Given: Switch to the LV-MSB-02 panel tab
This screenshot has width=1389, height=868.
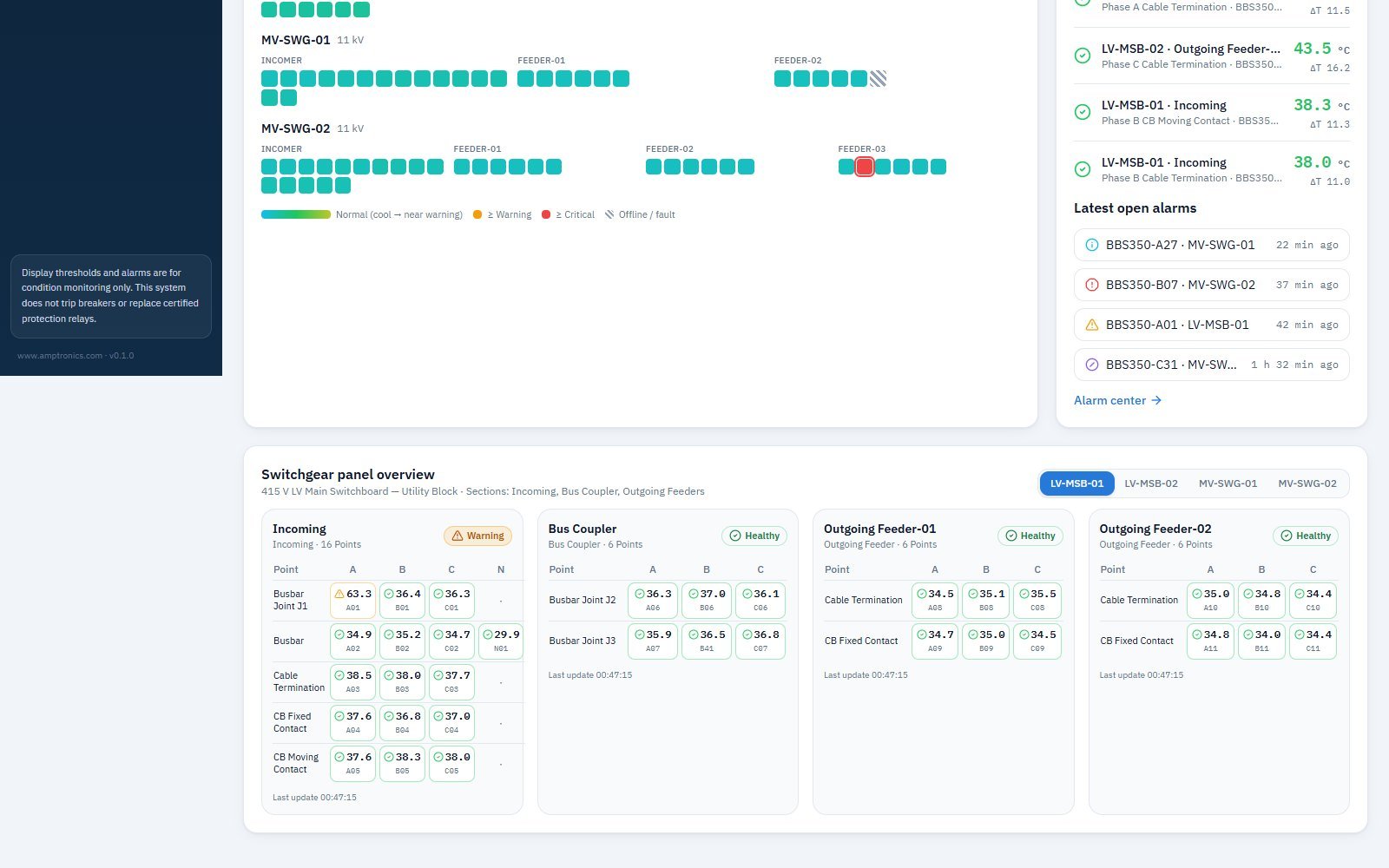Looking at the screenshot, I should click(x=1151, y=483).
